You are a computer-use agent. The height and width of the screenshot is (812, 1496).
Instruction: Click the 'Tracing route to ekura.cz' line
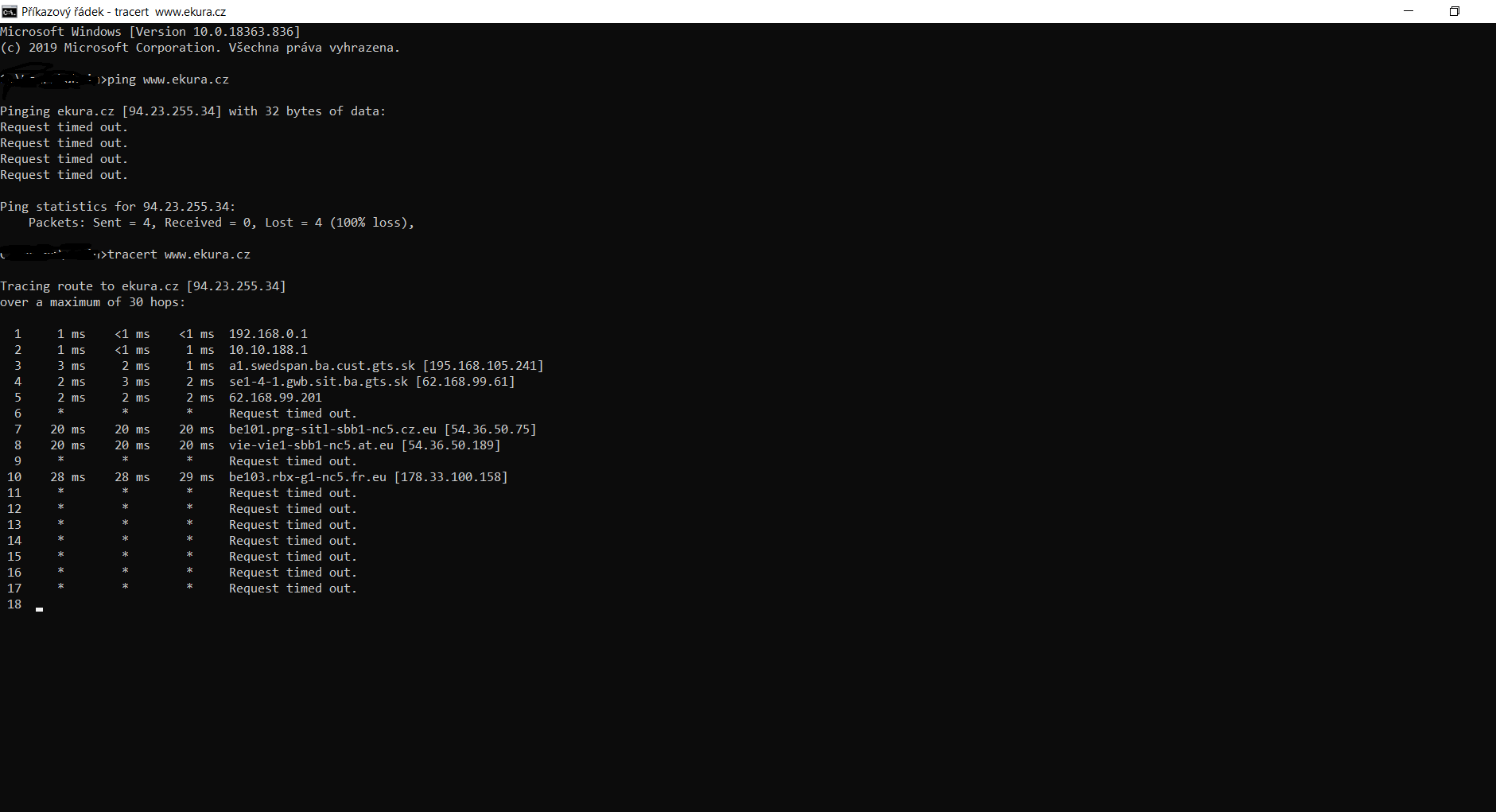pos(143,286)
